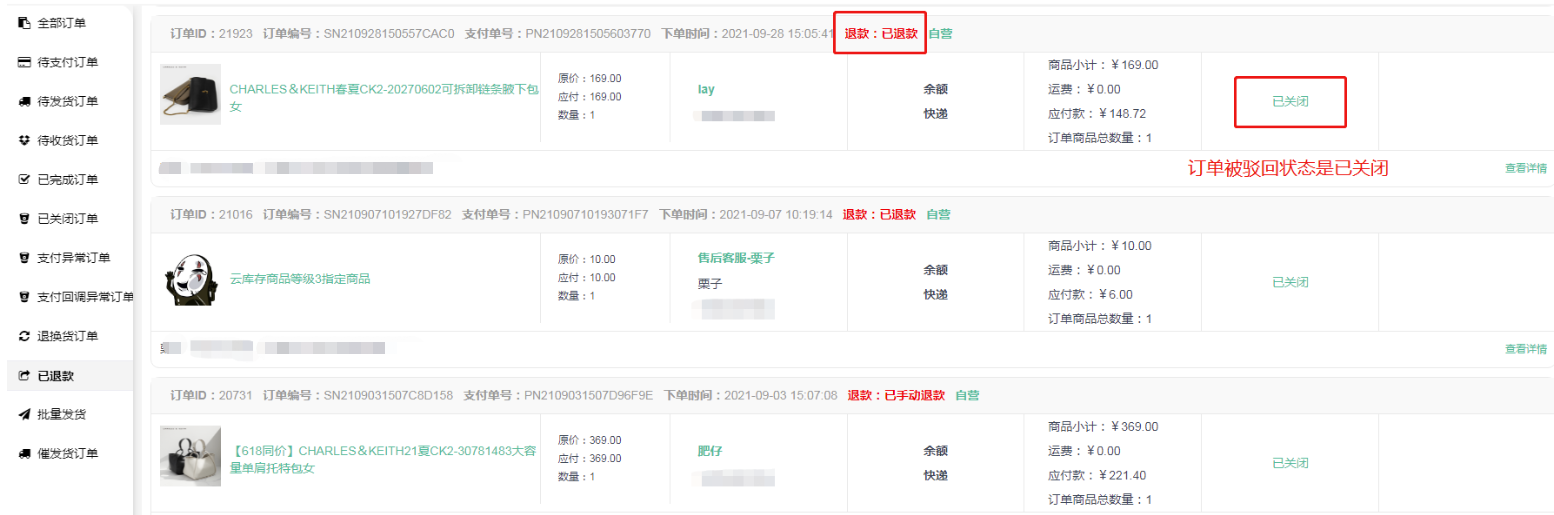Click the masked cartoon figure product thumbnail
The image size is (1554, 515).
(x=190, y=279)
